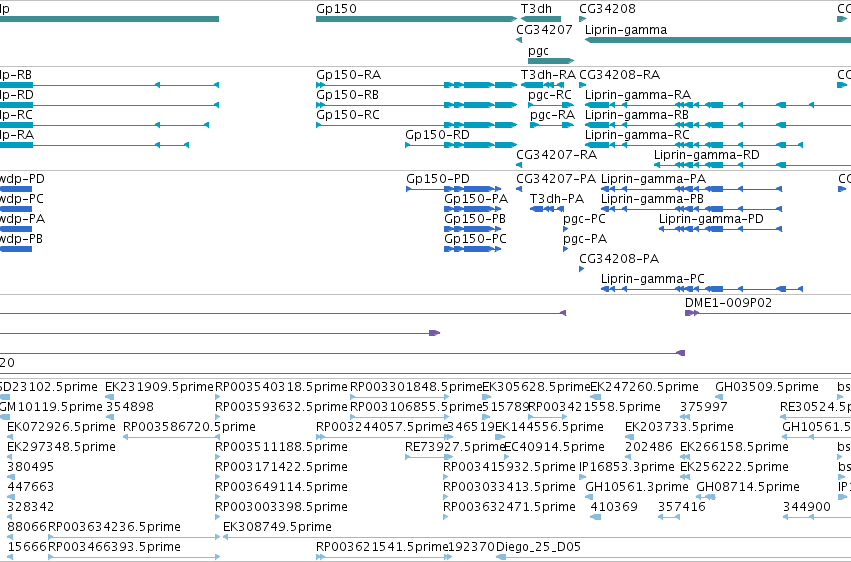Select the wdp-PC protein label
851x562 pixels.
point(22,199)
